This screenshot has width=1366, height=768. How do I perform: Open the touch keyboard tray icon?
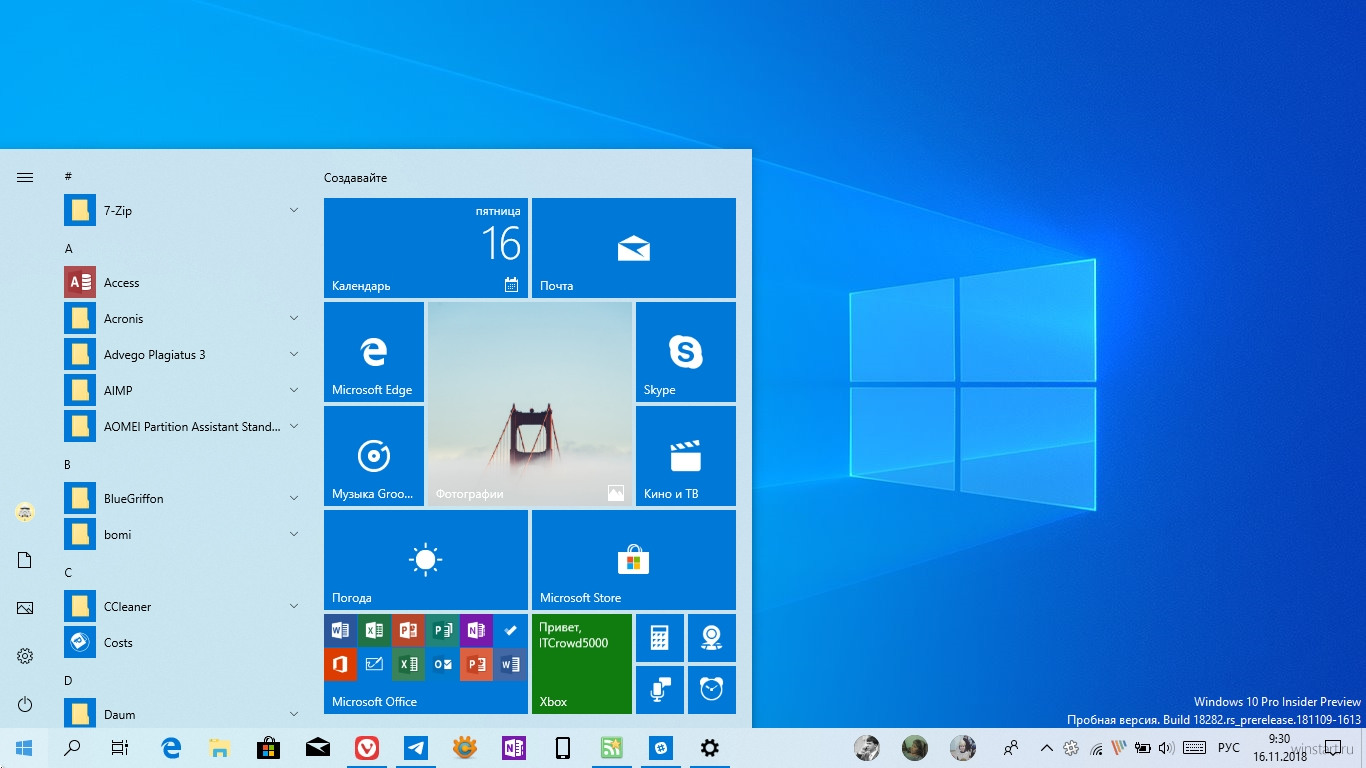[1194, 748]
